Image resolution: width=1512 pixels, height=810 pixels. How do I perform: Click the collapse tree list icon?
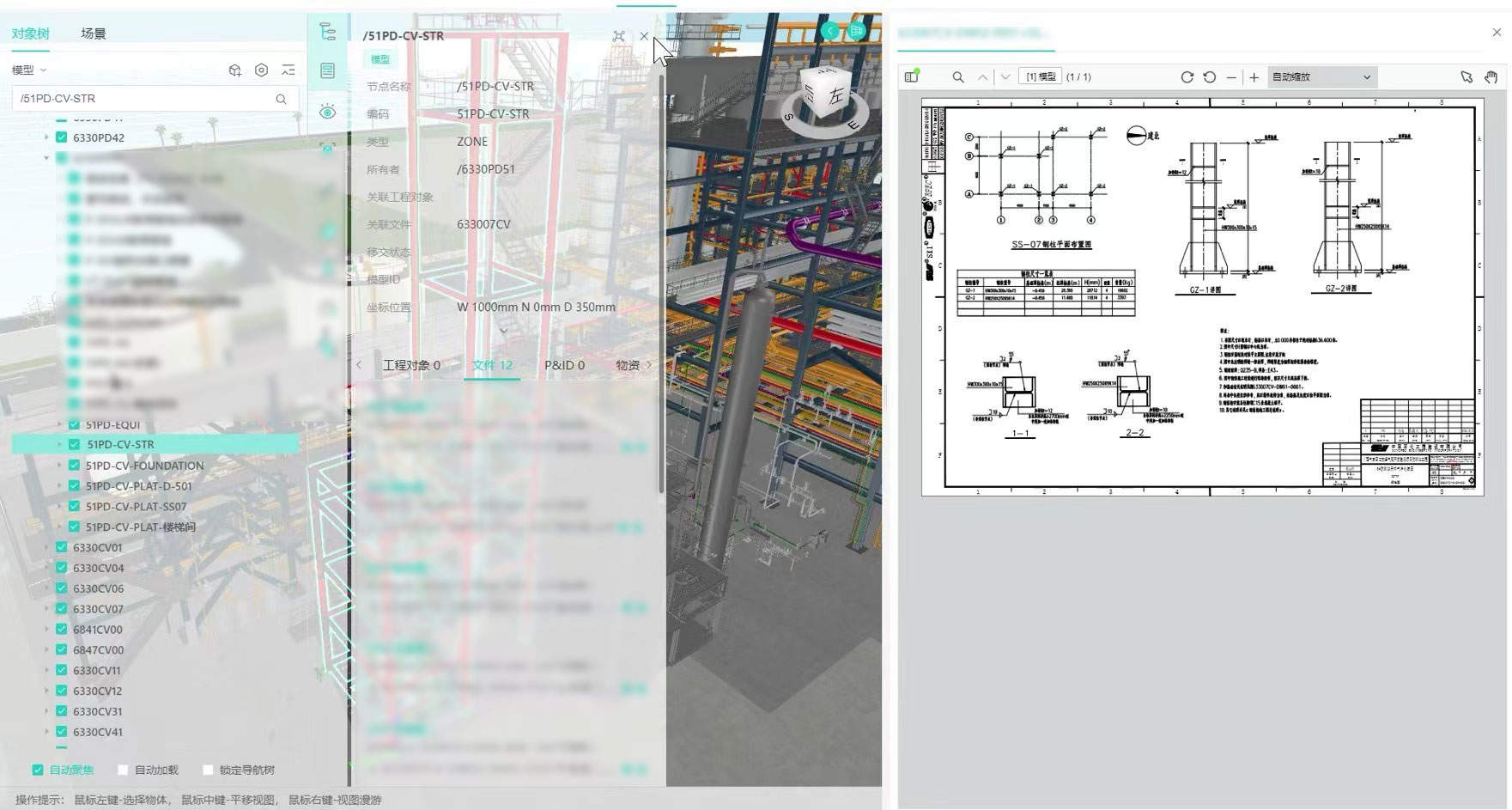tap(288, 70)
